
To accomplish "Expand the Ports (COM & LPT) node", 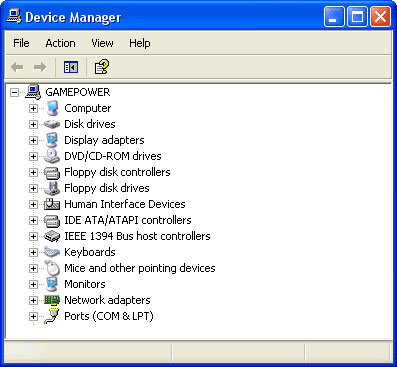I will 33,316.
